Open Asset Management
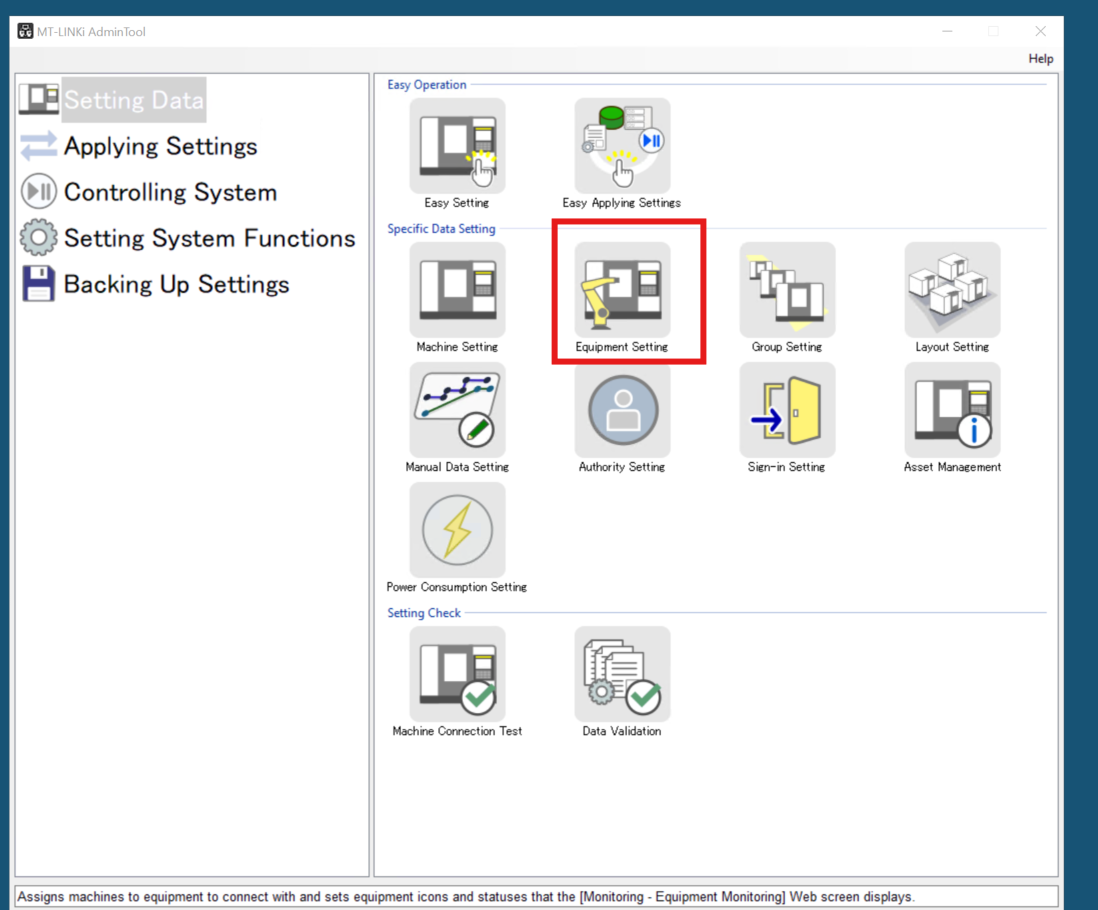This screenshot has width=1098, height=910. [x=952, y=410]
